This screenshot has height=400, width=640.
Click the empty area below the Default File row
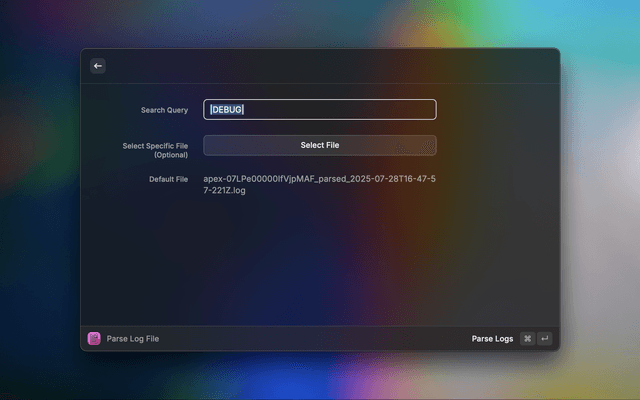click(320, 260)
